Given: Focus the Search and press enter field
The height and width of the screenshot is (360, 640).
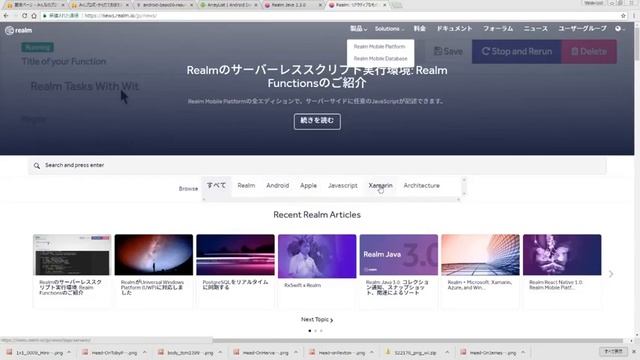Looking at the screenshot, I should pos(317,165).
